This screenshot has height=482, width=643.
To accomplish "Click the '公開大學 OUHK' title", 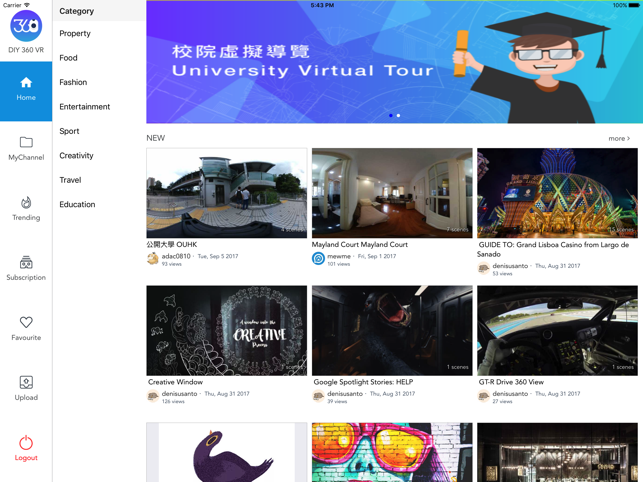I will point(172,244).
